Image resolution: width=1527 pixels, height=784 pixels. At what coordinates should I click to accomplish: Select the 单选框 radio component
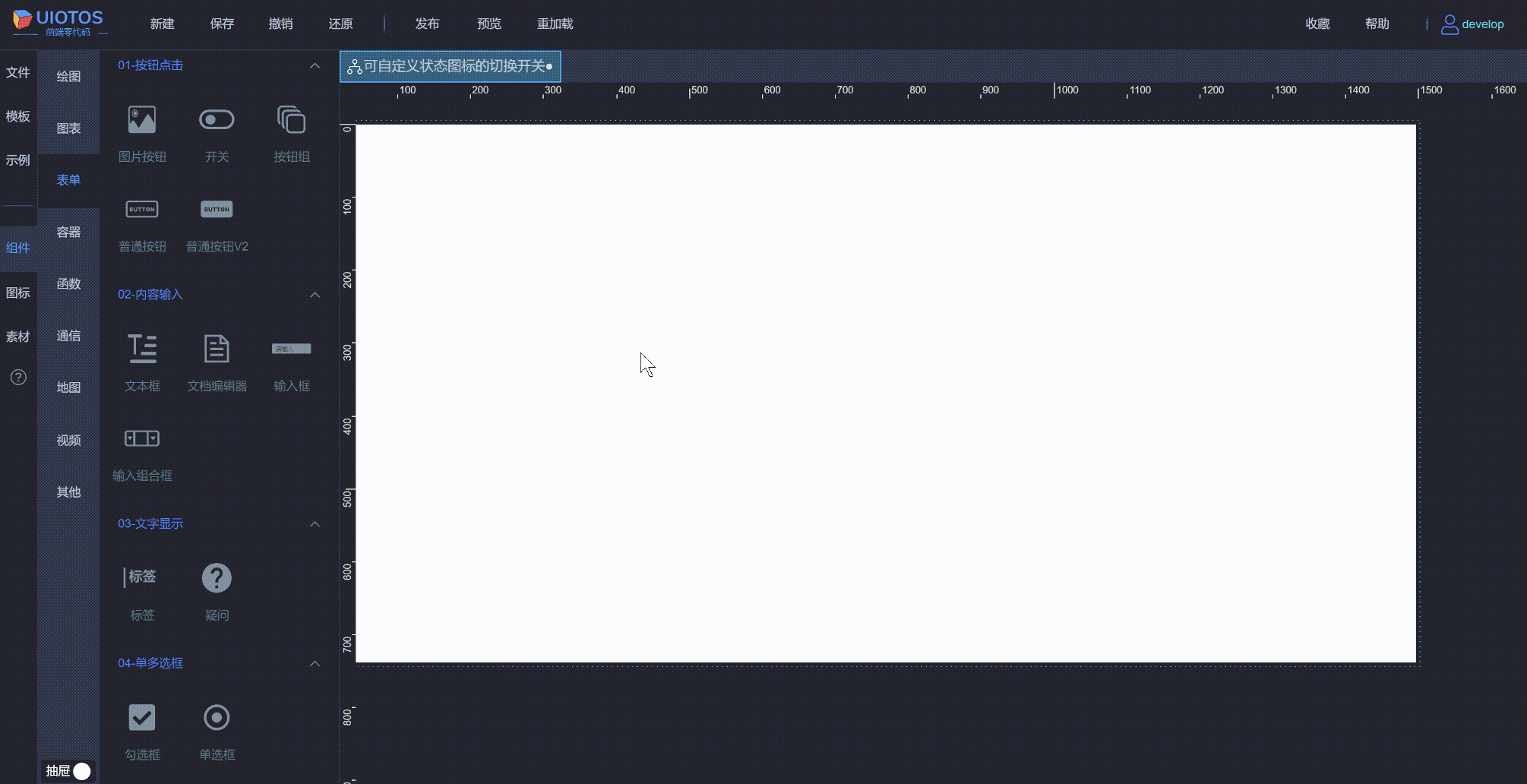click(216, 717)
